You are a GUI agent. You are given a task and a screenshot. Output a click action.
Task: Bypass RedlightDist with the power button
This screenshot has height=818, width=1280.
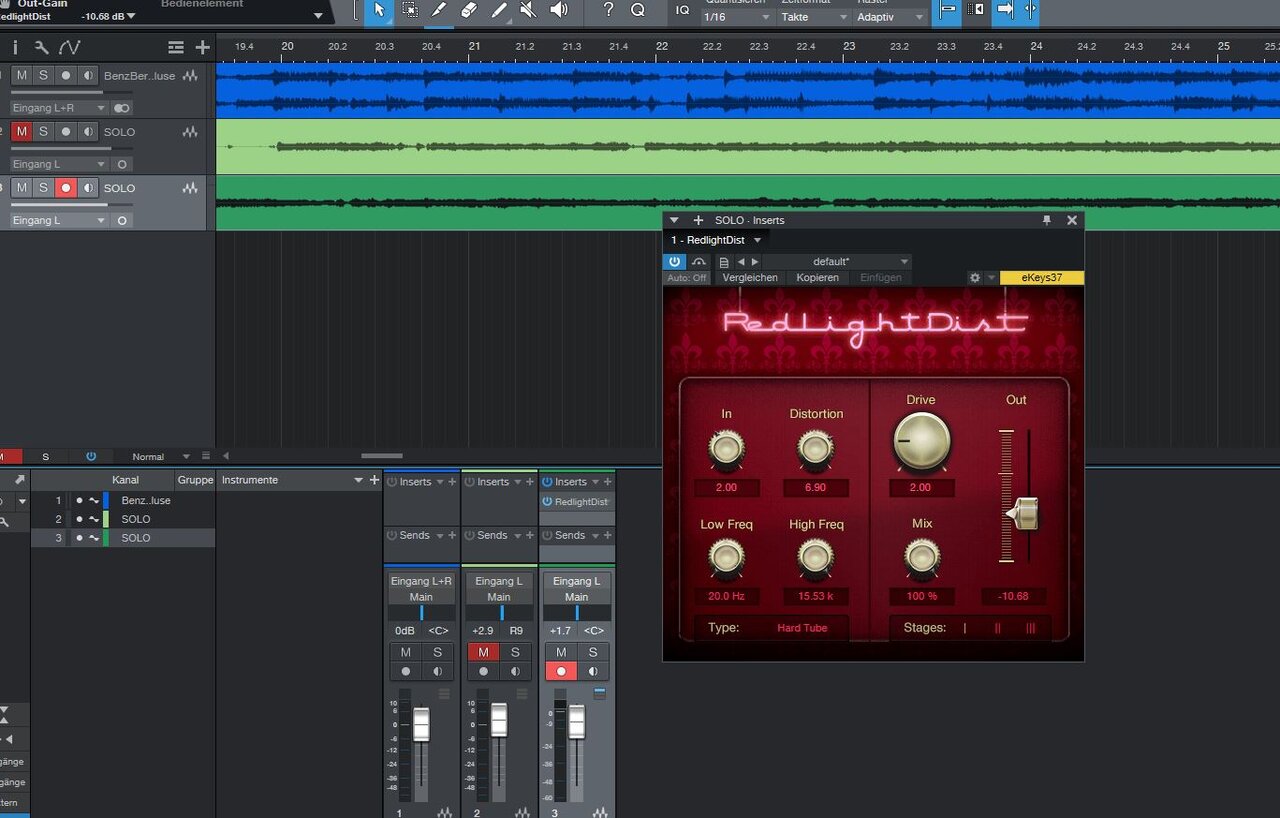(675, 262)
